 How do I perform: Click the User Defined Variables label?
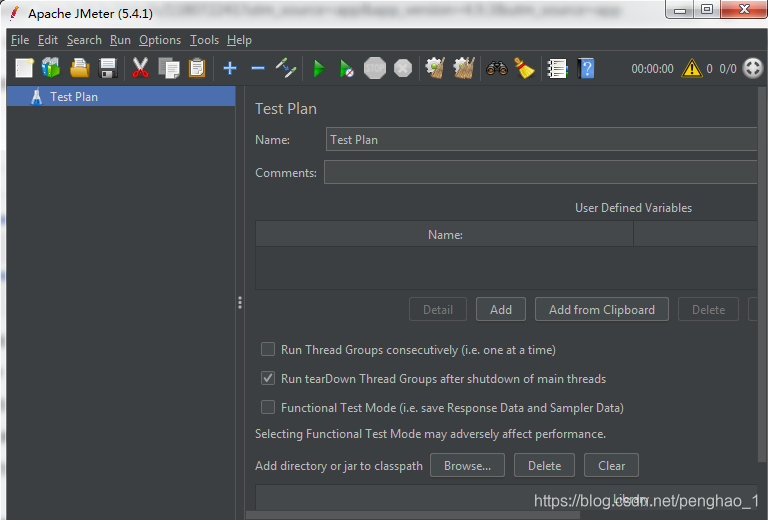[x=633, y=208]
